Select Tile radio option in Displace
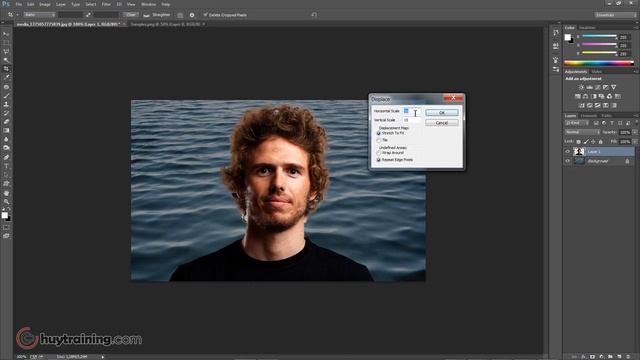Viewport: 640px width, 360px height. pos(378,140)
